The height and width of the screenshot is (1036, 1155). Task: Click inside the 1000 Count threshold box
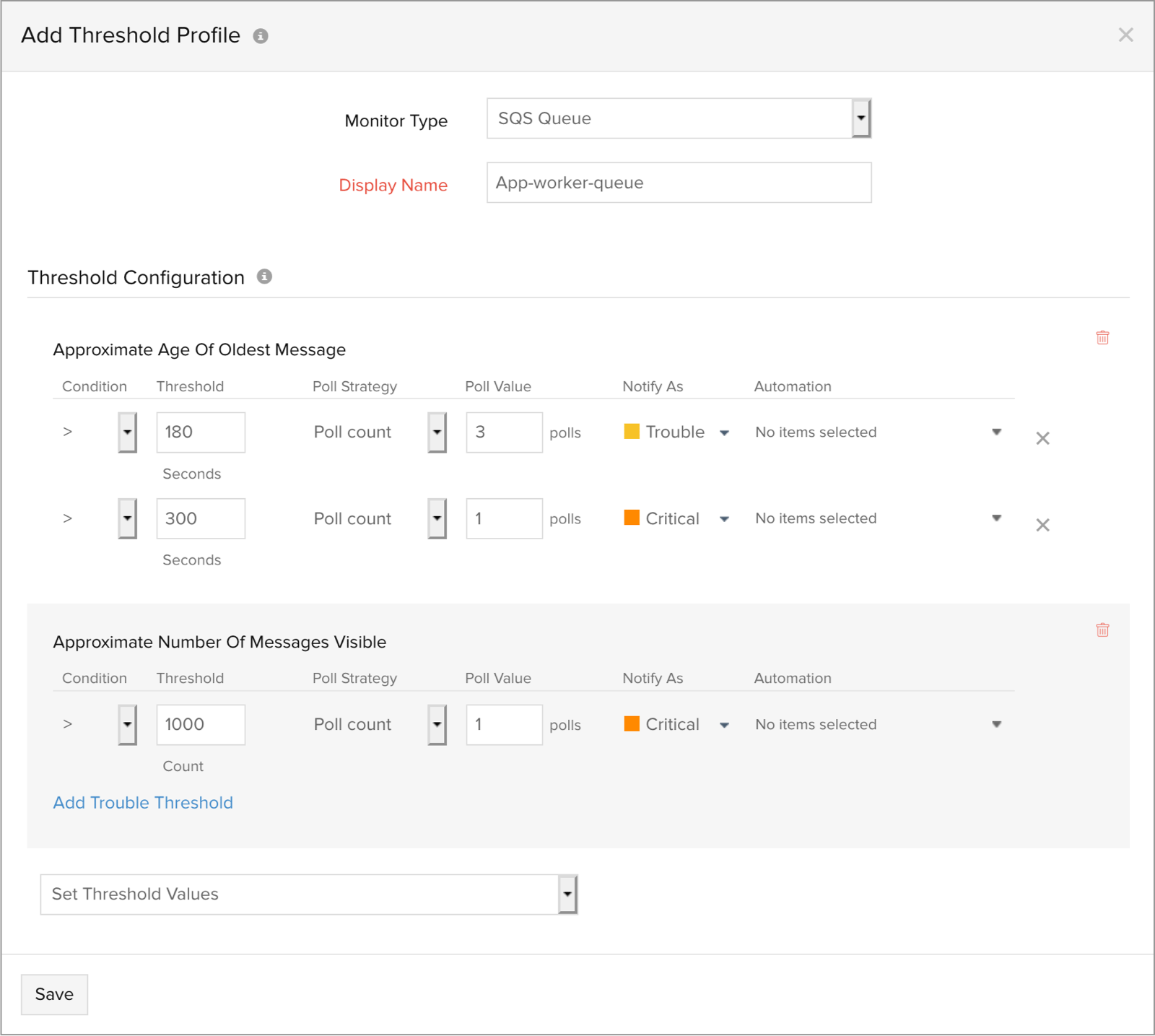(201, 724)
